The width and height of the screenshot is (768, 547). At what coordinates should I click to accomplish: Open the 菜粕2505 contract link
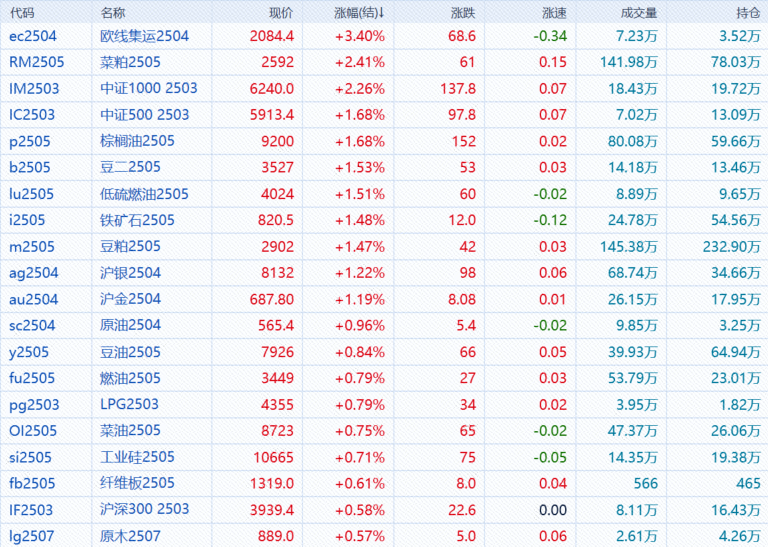pyautogui.click(x=130, y=62)
